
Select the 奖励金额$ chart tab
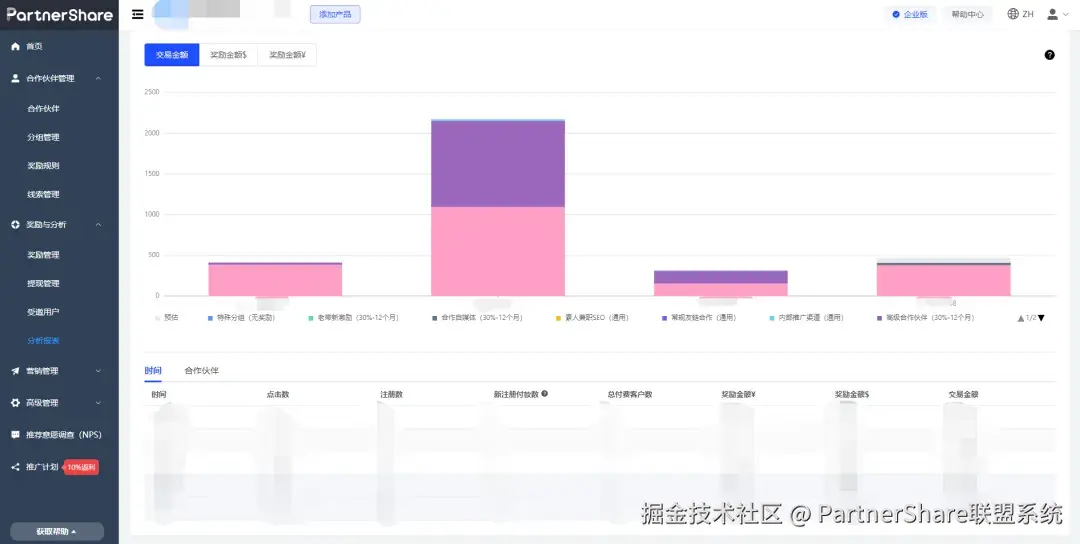pyautogui.click(x=229, y=55)
